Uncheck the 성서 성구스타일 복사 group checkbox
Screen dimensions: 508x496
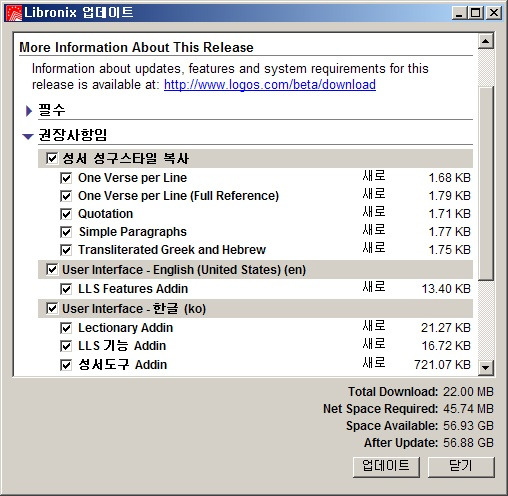point(52,158)
